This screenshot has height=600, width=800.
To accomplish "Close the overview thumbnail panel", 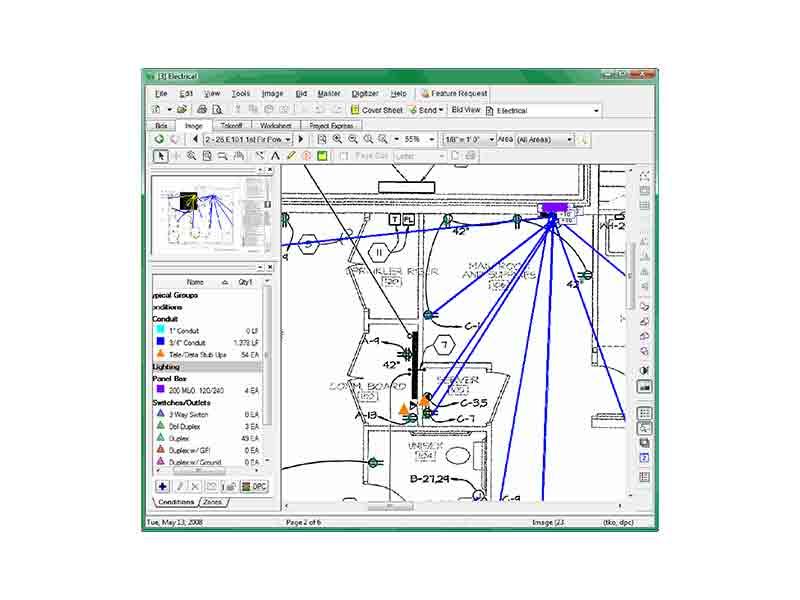I will pyautogui.click(x=270, y=169).
